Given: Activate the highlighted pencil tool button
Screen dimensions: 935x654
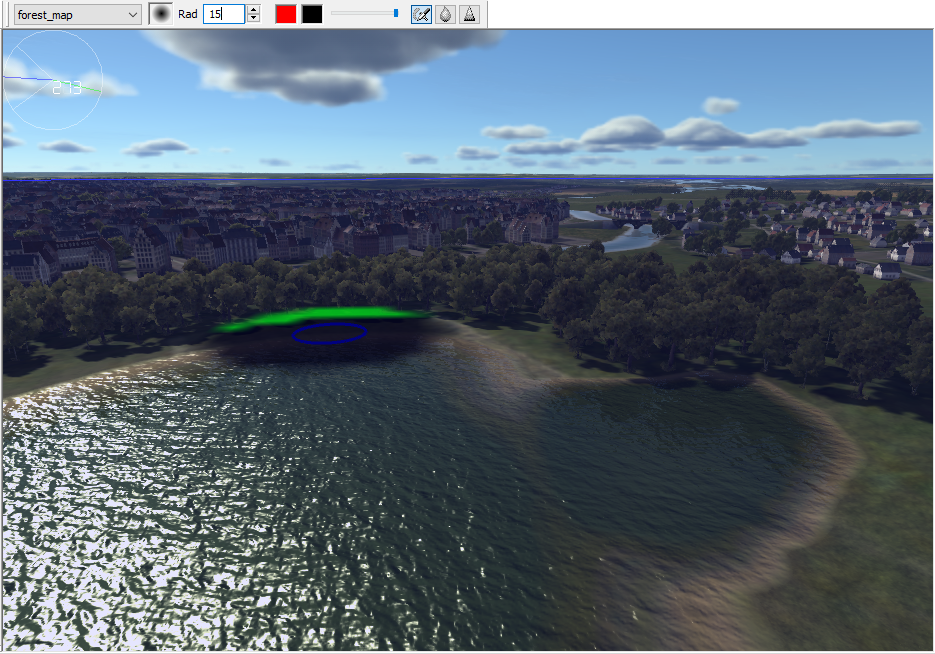Looking at the screenshot, I should pyautogui.click(x=421, y=13).
